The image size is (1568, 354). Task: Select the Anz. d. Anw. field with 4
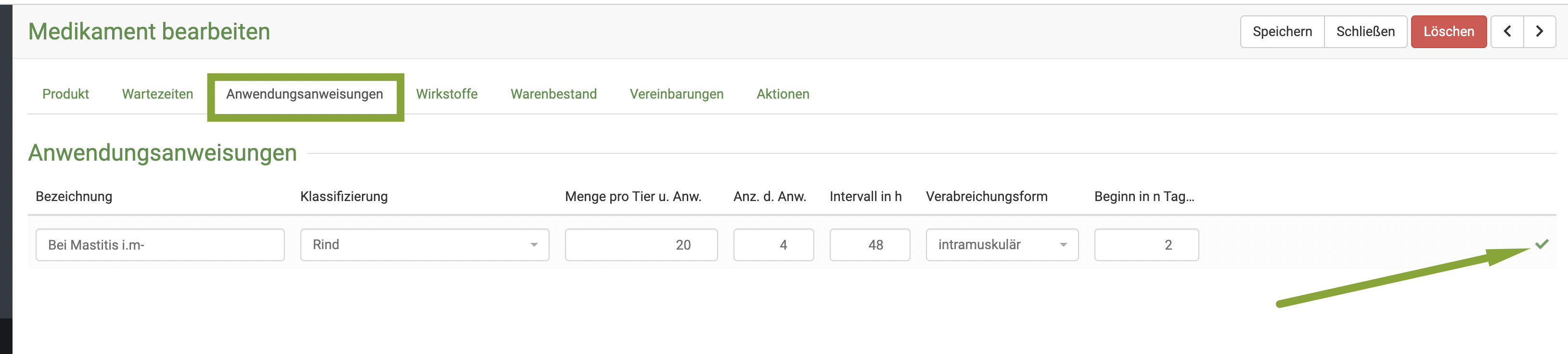pyautogui.click(x=773, y=245)
